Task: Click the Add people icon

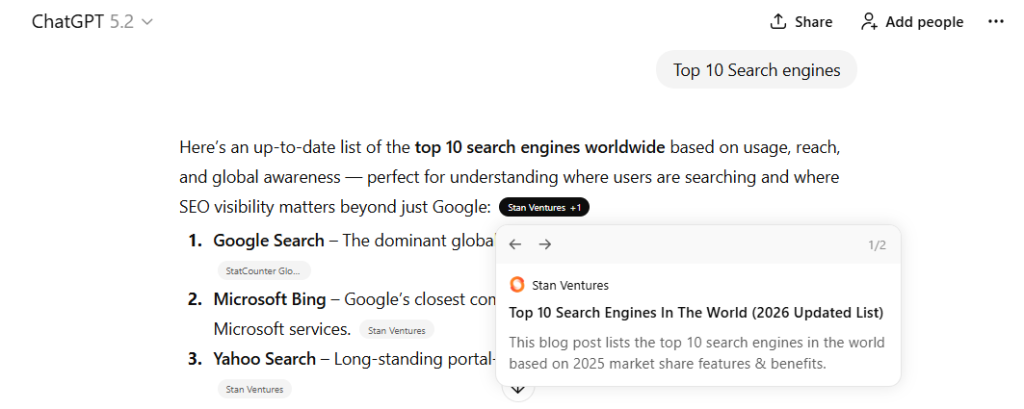Action: pyautogui.click(x=869, y=22)
